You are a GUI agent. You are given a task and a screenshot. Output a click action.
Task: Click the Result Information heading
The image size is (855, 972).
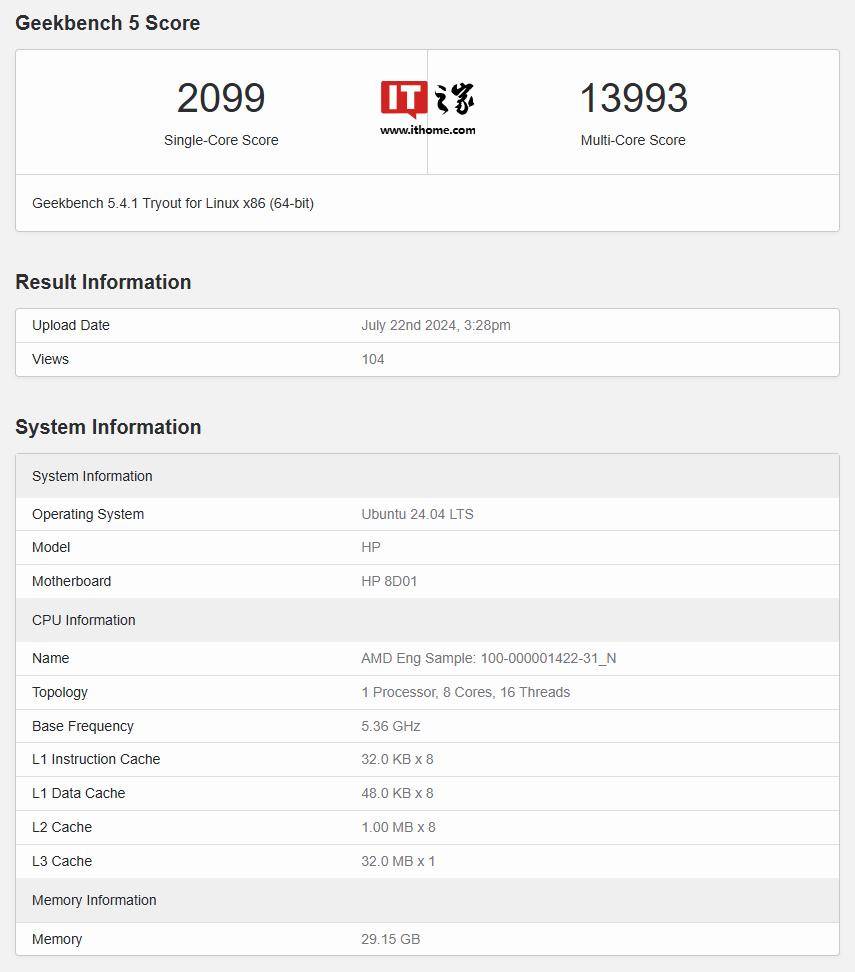[103, 282]
